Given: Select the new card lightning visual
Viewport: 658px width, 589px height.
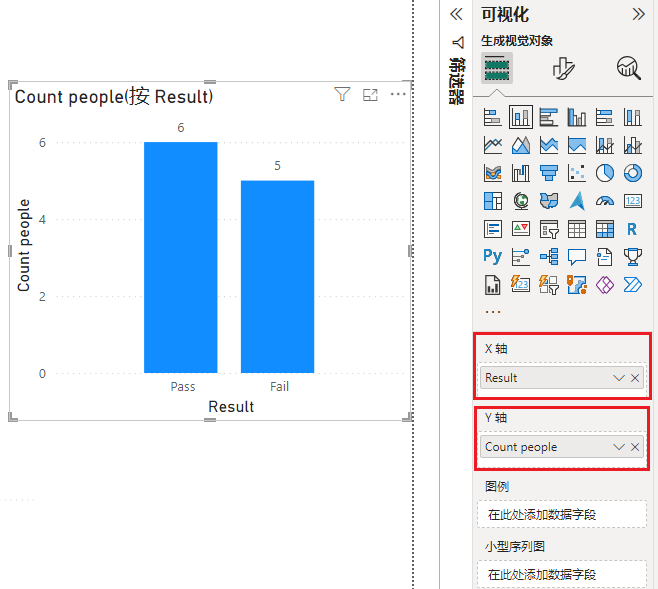Looking at the screenshot, I should tap(521, 285).
